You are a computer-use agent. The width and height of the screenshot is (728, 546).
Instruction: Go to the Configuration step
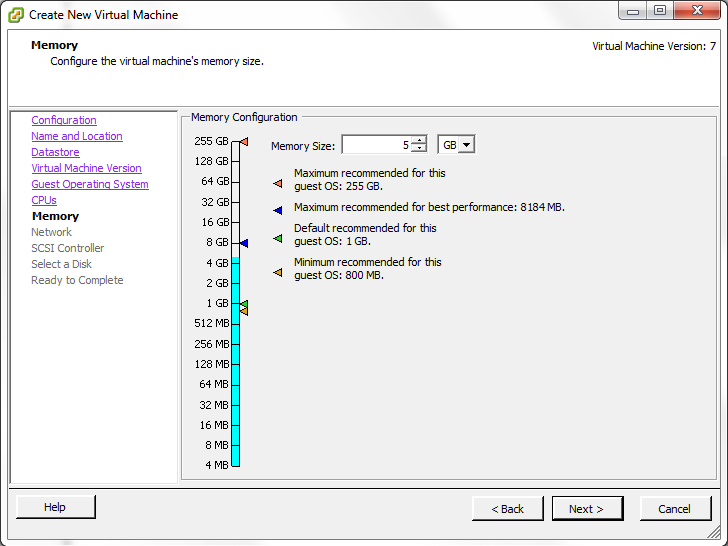64,120
